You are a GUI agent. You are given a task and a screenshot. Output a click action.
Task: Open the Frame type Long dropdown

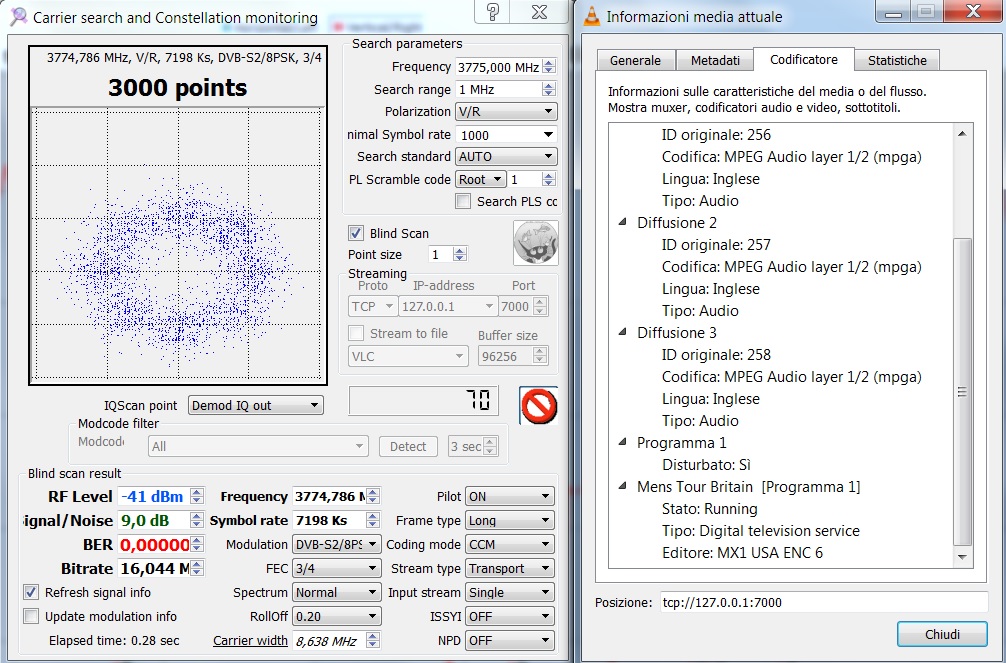509,521
